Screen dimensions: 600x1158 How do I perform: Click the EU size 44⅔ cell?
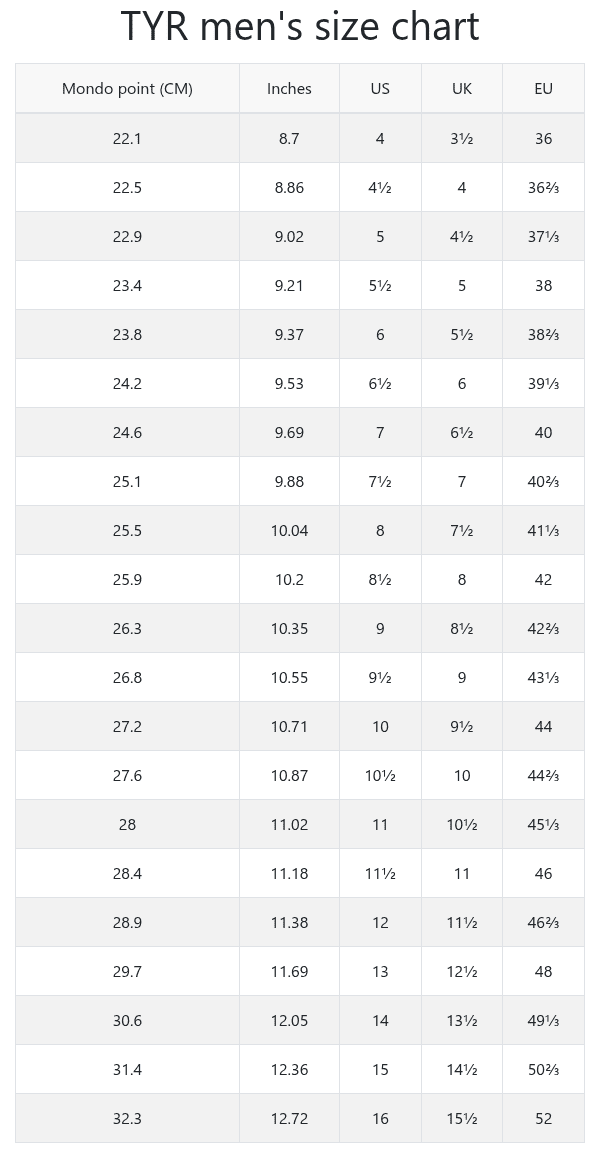[x=543, y=776]
